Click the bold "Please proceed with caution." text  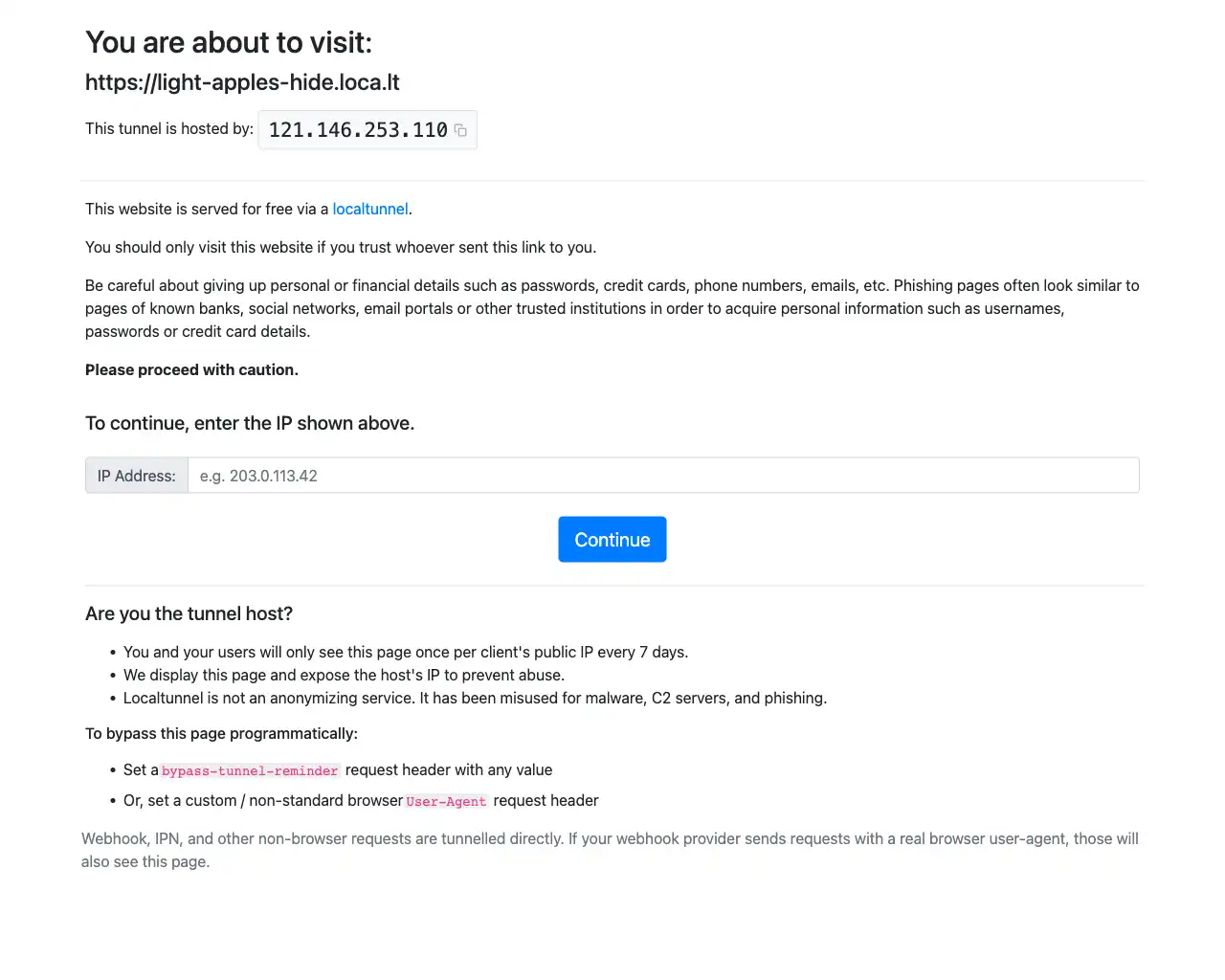point(191,369)
